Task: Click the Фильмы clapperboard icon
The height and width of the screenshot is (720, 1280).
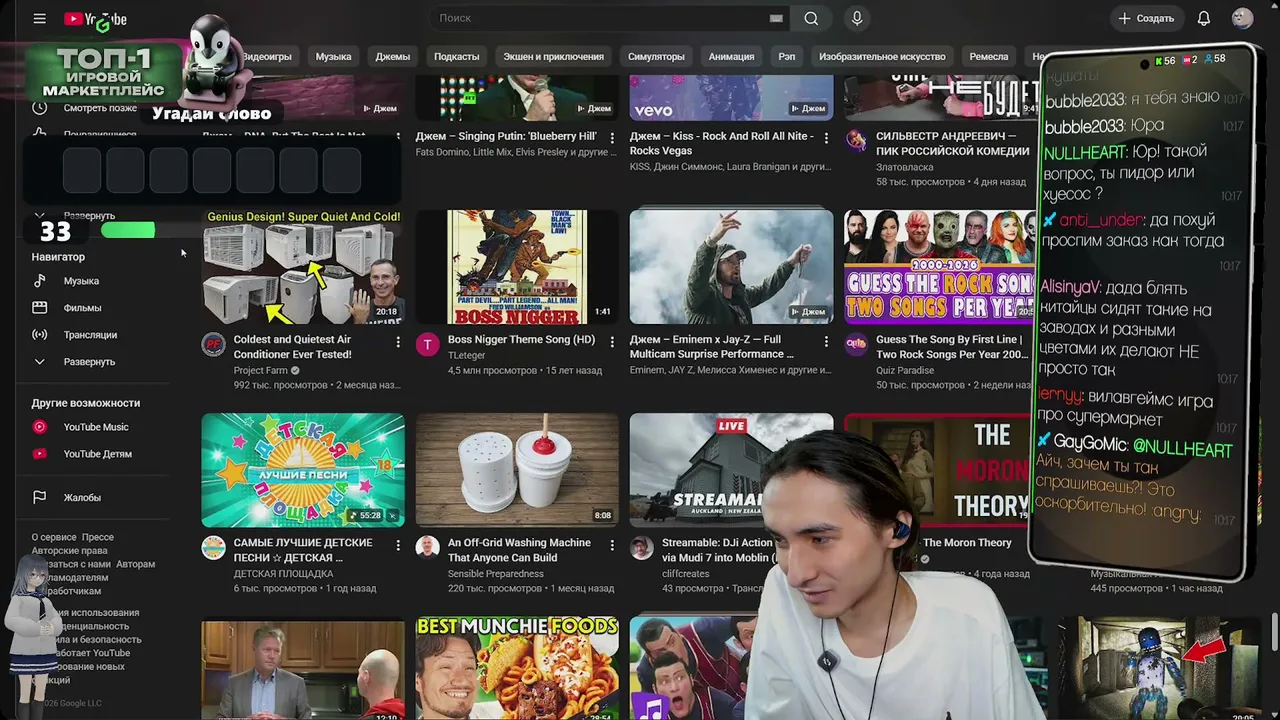Action: 40,308
